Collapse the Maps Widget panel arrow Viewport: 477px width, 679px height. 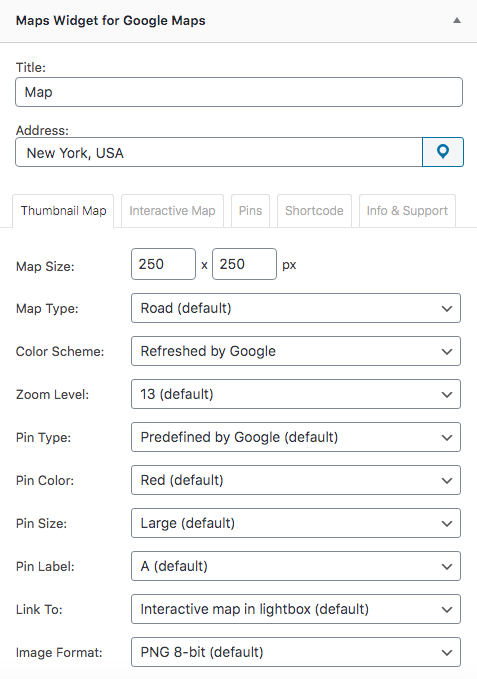pos(457,20)
